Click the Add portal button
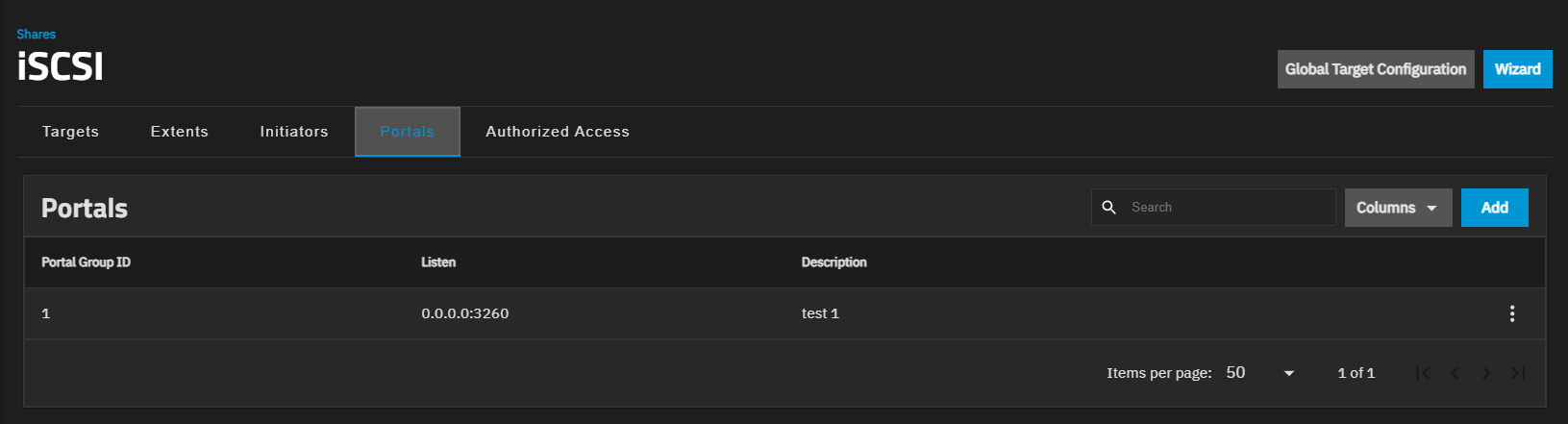Screen dimensions: 1568x424 (1494, 208)
